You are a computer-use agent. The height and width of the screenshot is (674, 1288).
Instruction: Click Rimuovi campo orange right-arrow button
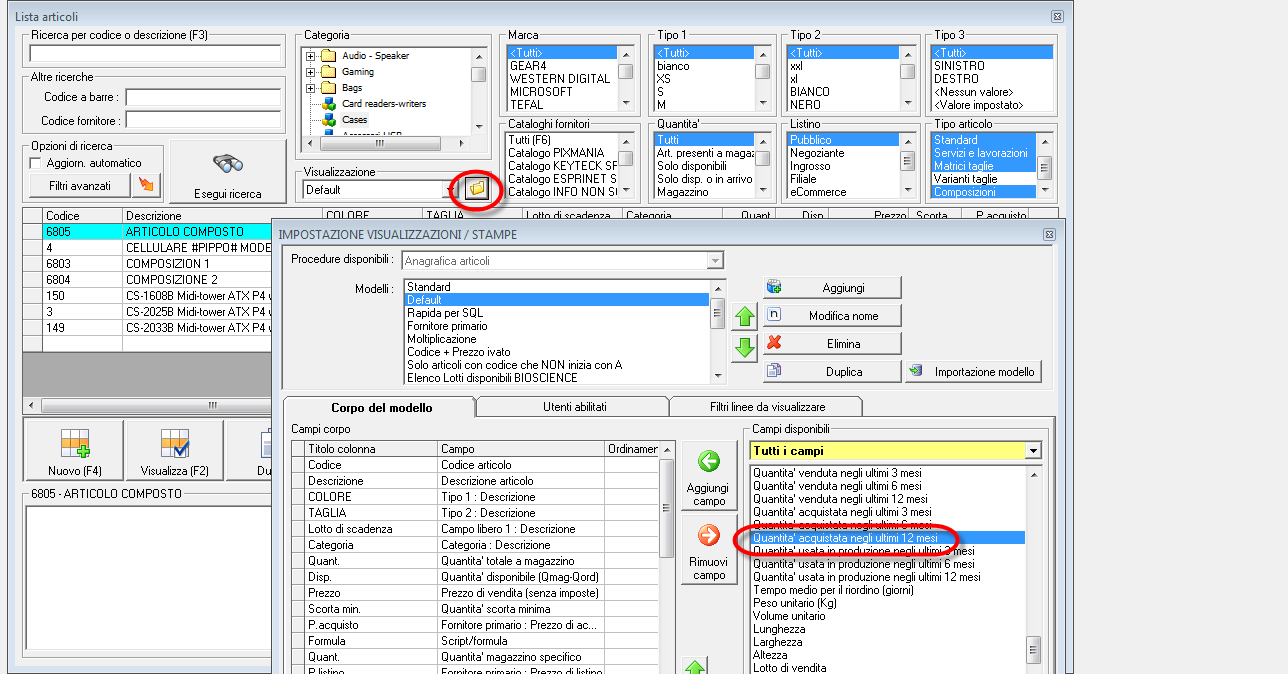(x=709, y=551)
